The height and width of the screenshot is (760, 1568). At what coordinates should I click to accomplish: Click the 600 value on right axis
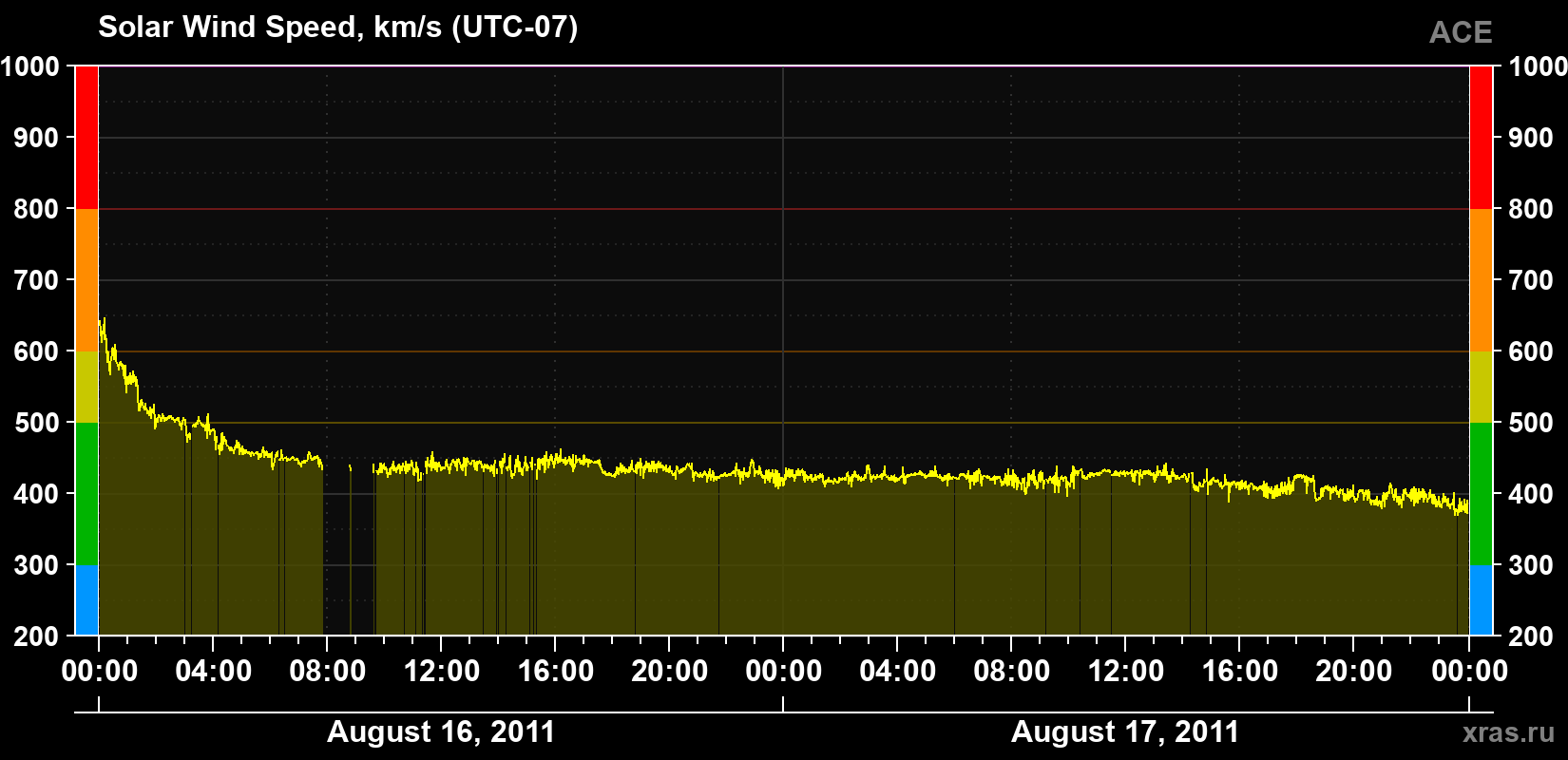pos(1531,351)
